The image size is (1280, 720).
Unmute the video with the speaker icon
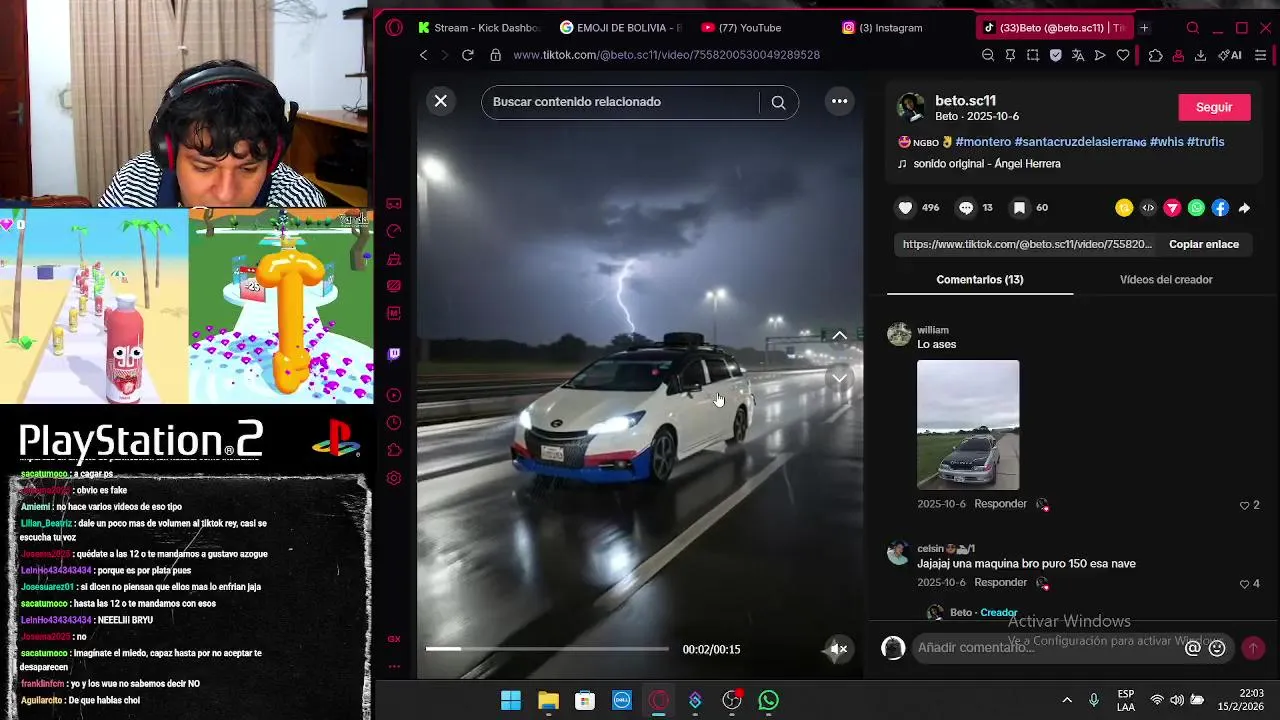point(839,649)
